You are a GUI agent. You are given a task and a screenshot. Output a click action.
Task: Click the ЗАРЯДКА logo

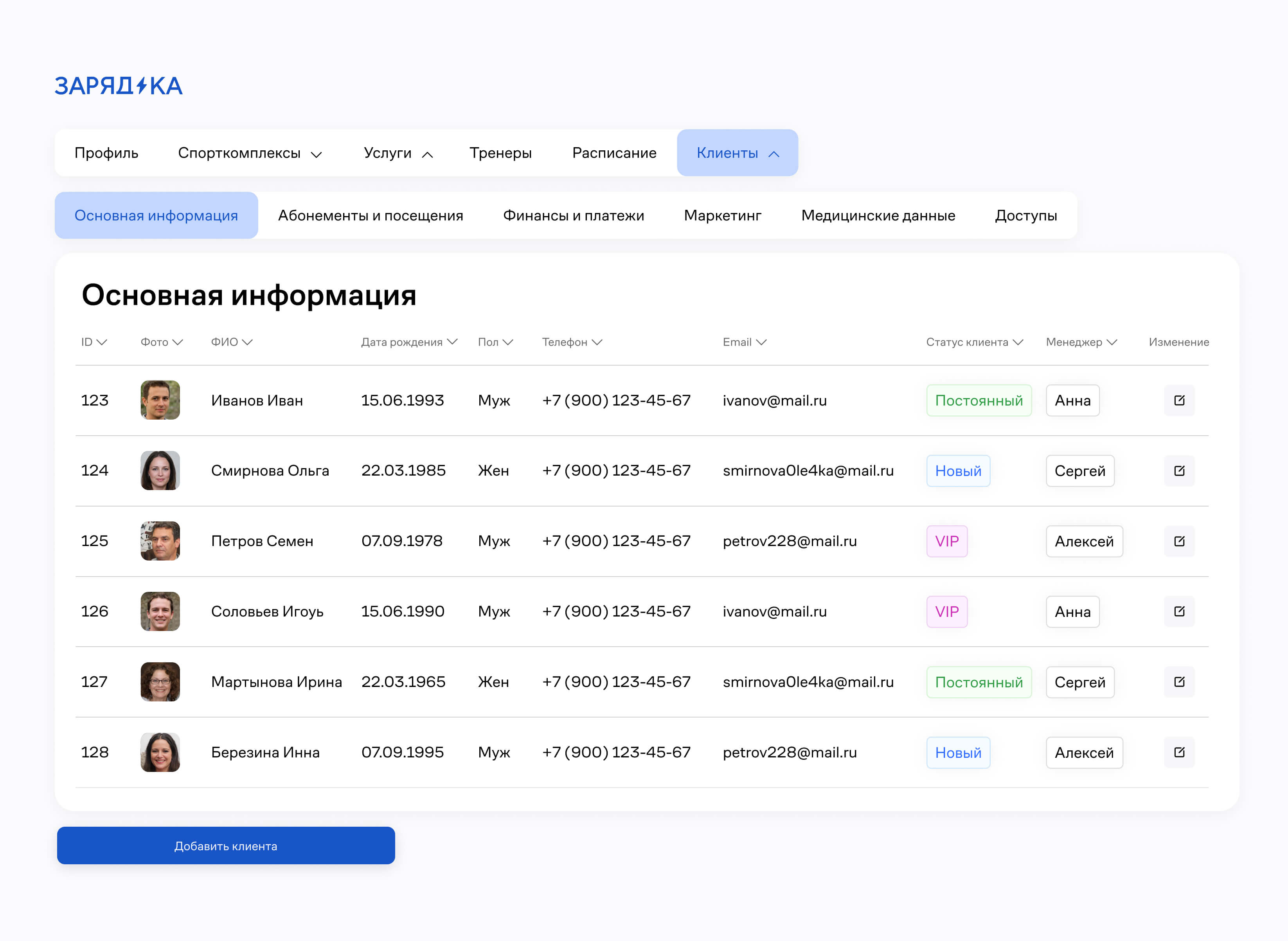119,86
